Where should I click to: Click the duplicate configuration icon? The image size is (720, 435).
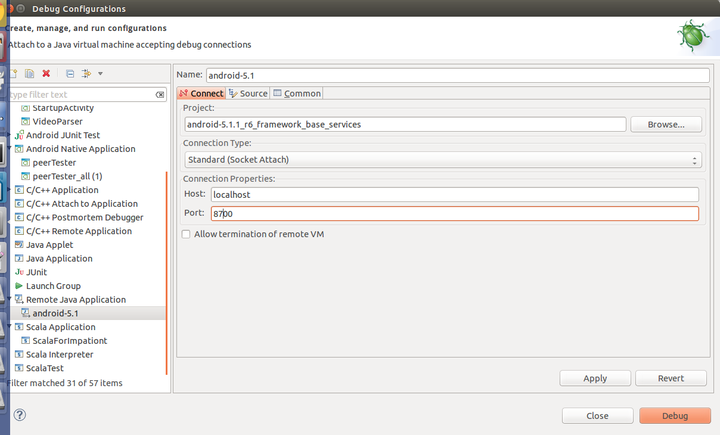30,74
